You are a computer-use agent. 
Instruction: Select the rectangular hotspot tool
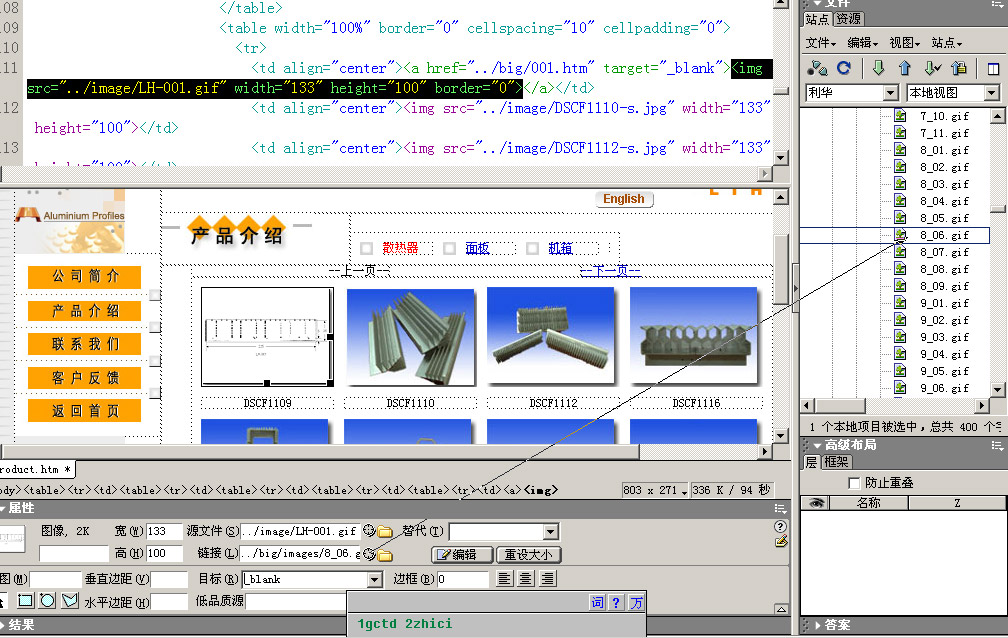point(25,601)
